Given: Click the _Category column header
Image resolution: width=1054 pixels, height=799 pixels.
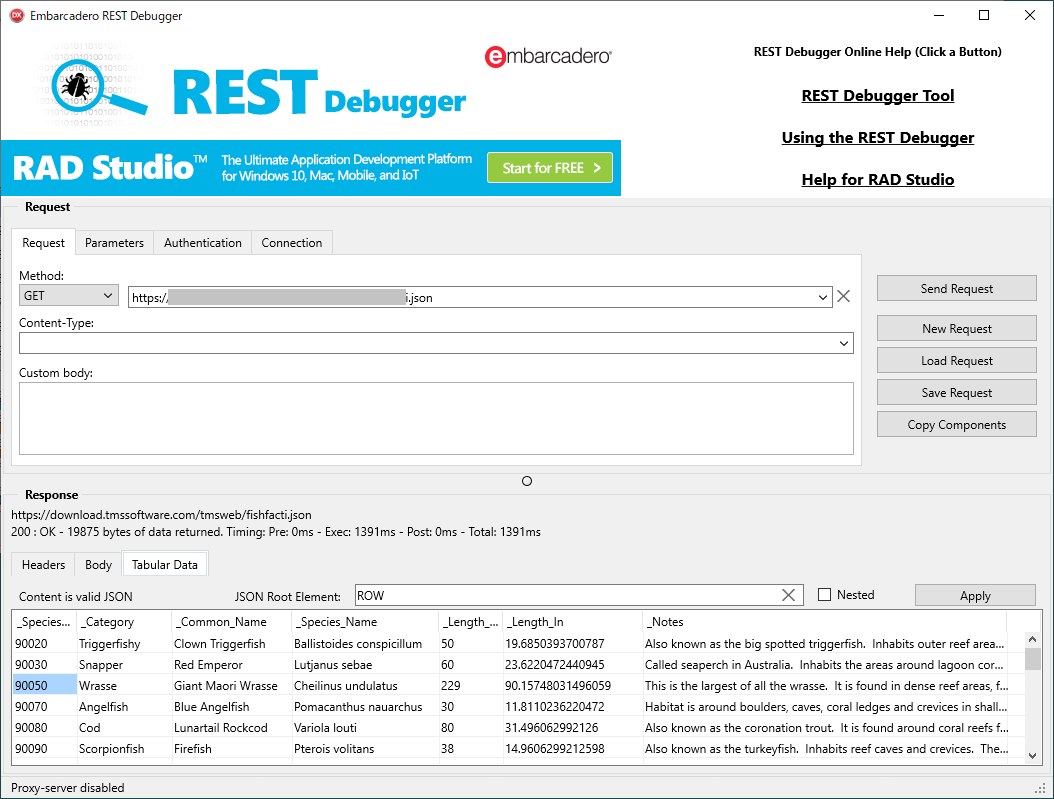Looking at the screenshot, I should coord(124,622).
